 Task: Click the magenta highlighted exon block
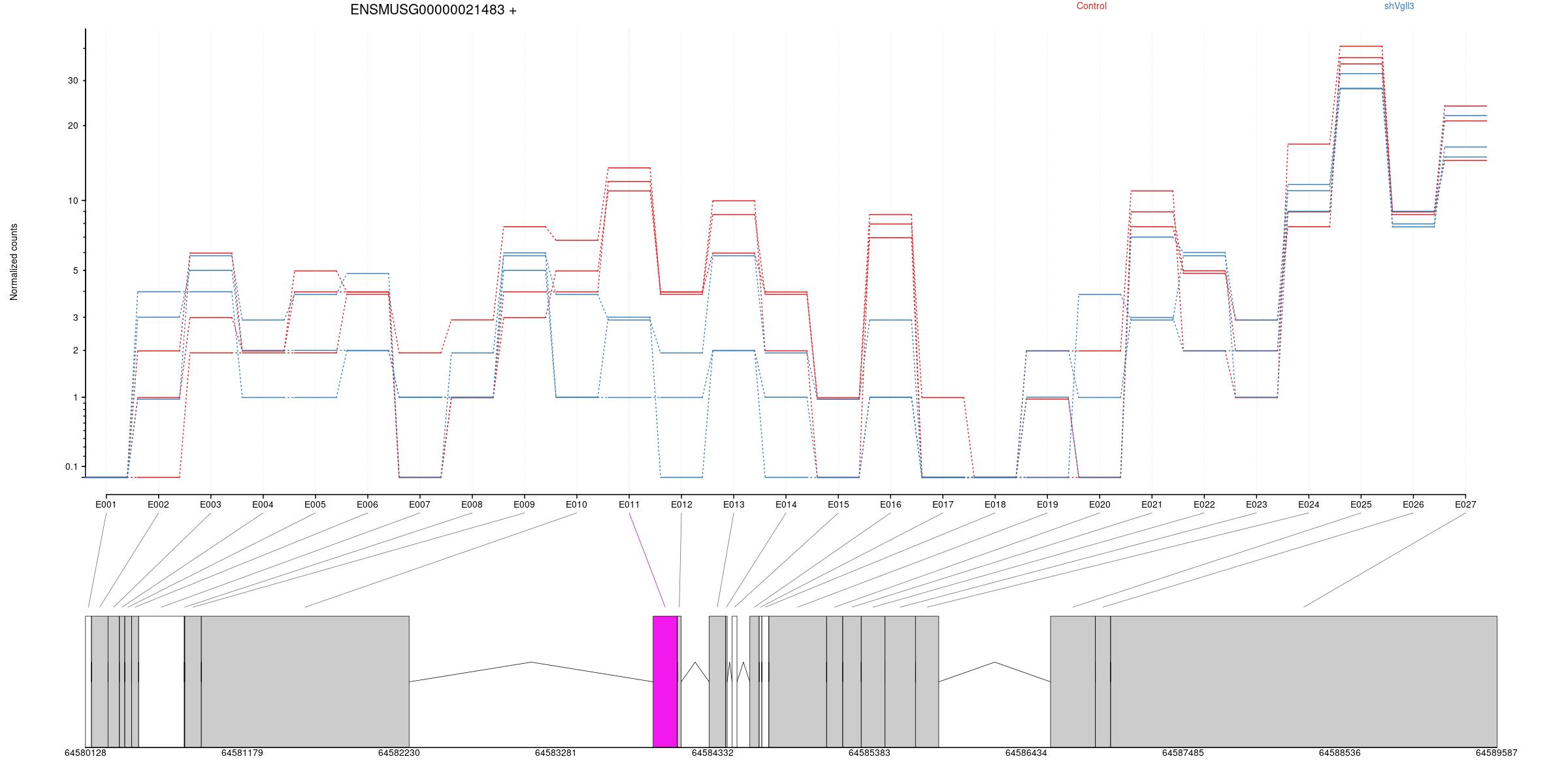[x=664, y=681]
